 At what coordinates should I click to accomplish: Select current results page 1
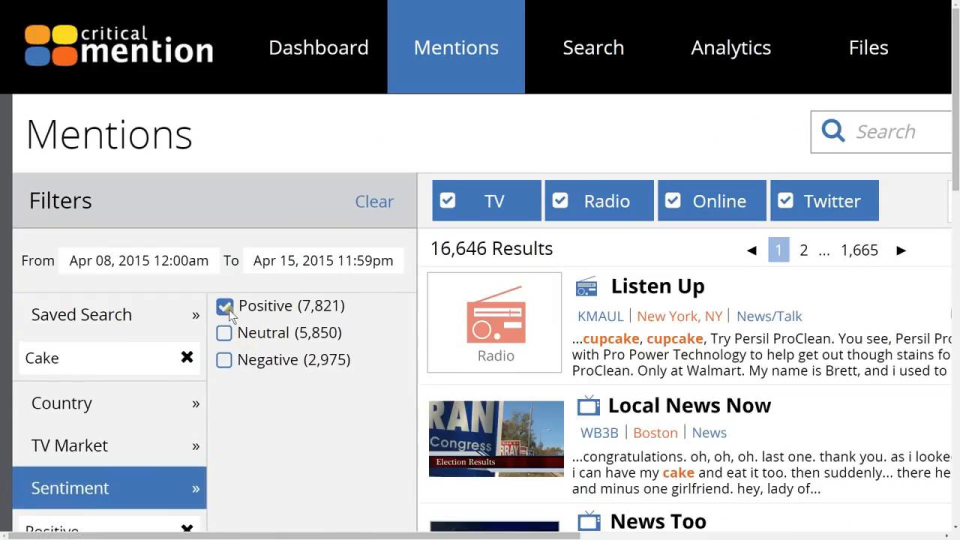(778, 250)
